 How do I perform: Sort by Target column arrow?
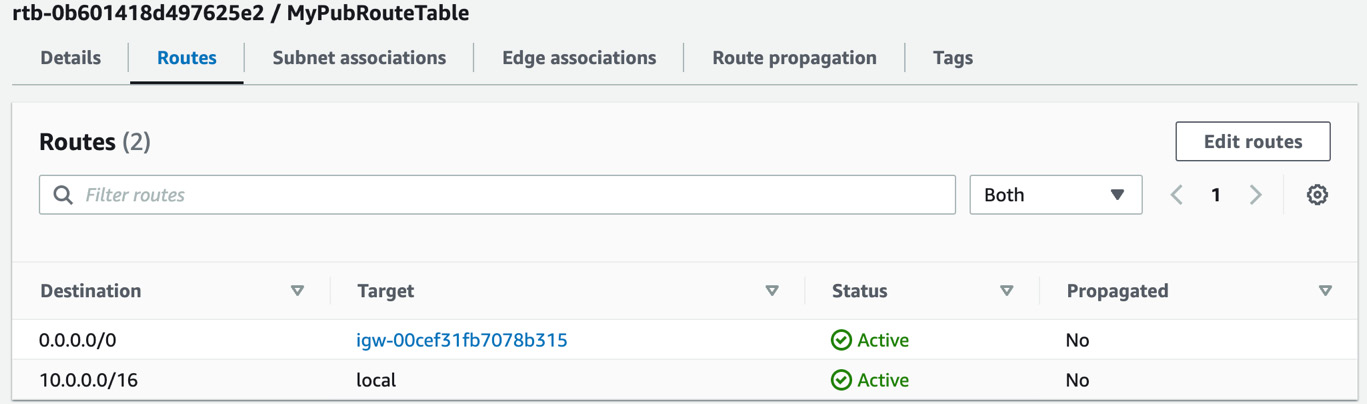tap(772, 291)
